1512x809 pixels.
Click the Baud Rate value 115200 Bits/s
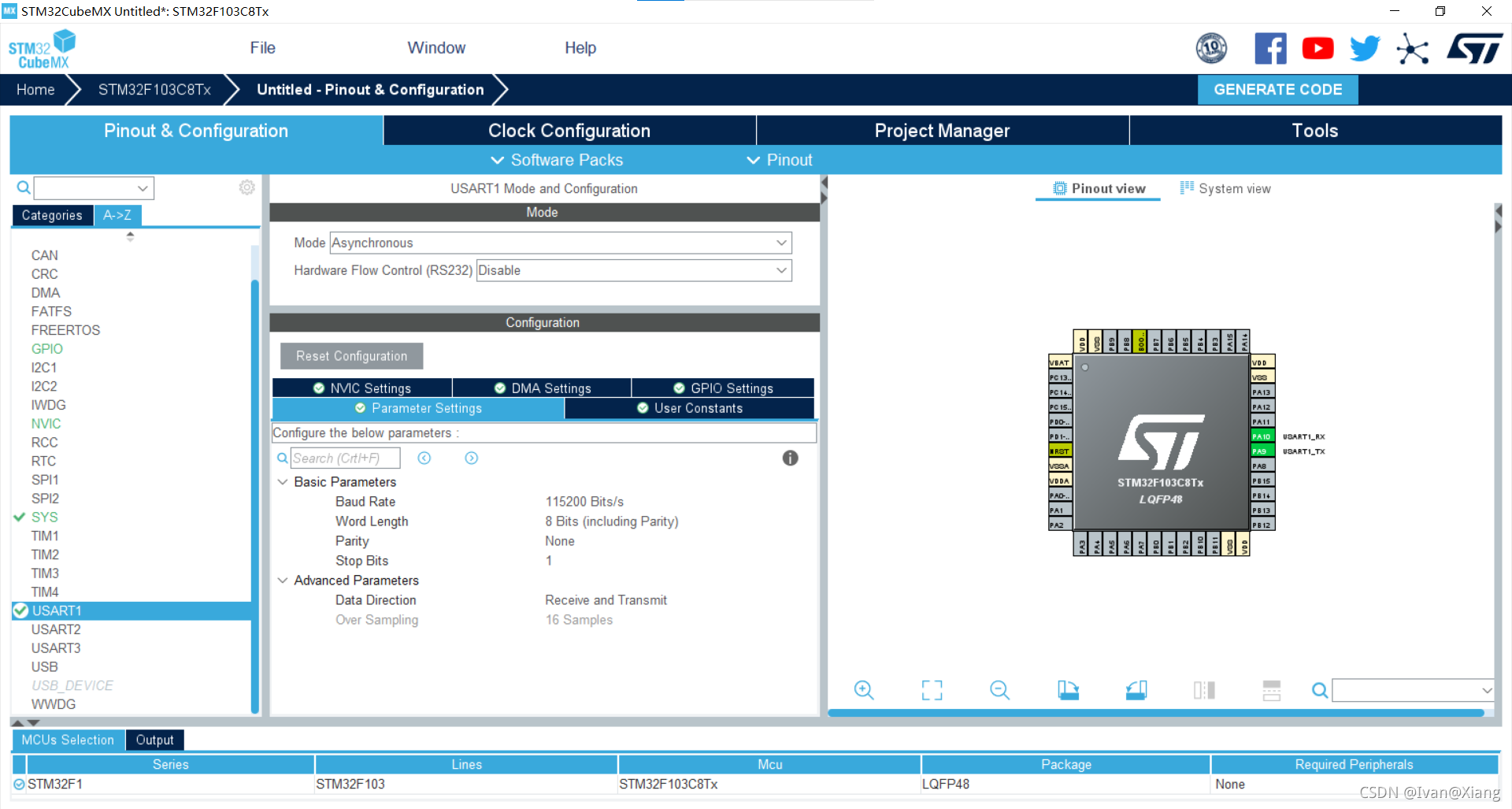584,502
